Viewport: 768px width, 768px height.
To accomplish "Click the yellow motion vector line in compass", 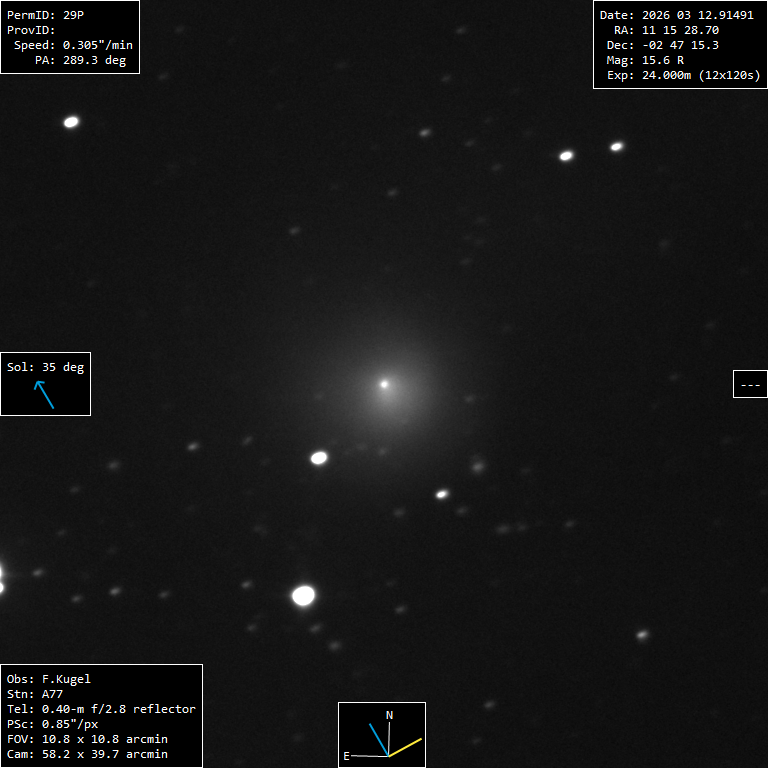I will [405, 747].
